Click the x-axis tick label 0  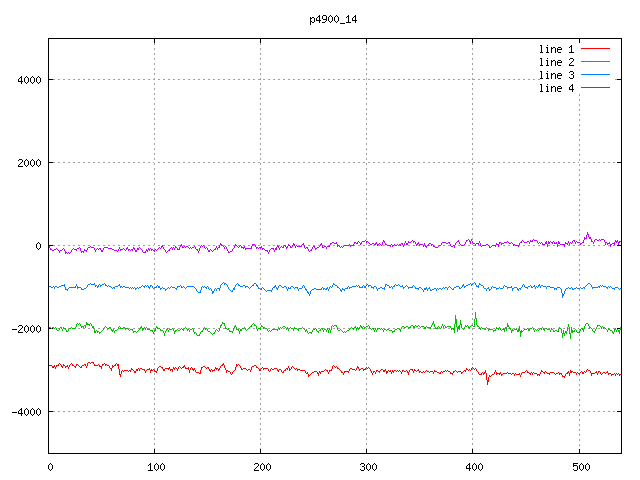coord(50,466)
